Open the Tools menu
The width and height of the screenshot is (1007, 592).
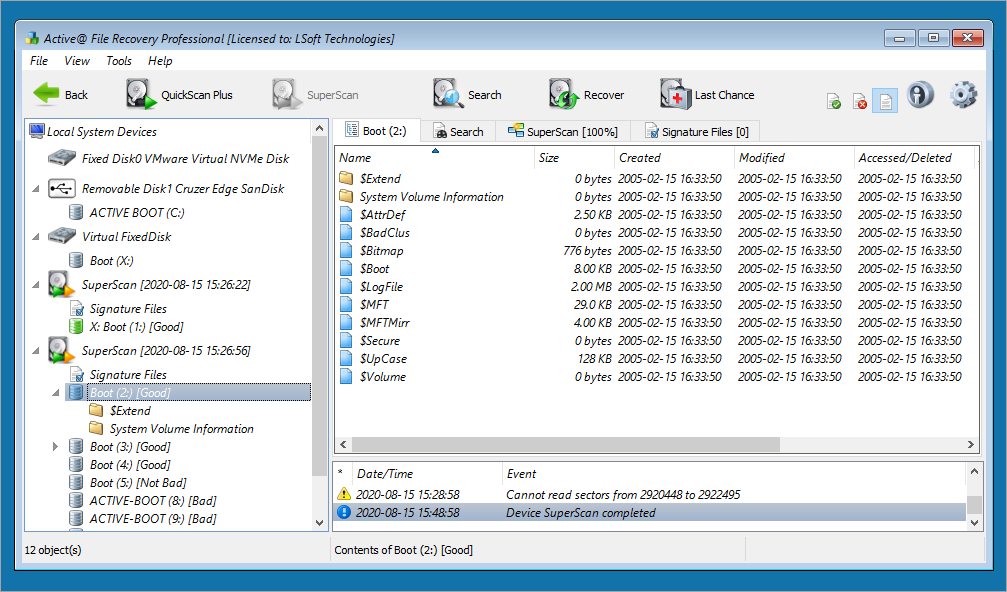coord(119,60)
